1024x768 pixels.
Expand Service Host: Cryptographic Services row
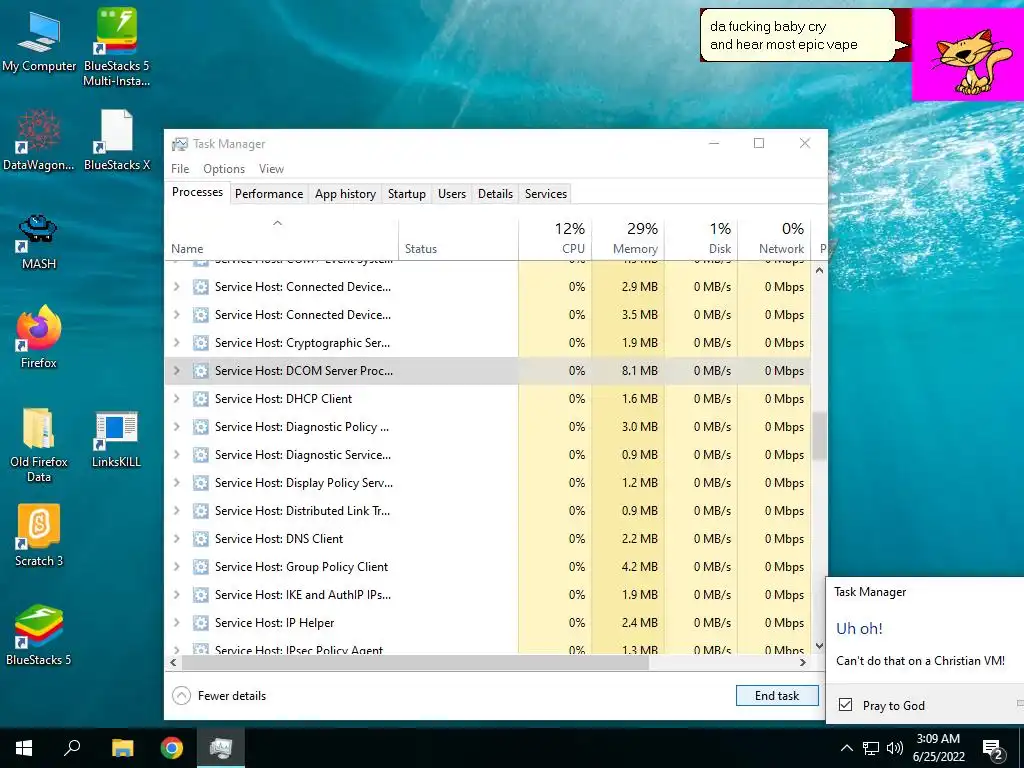pos(176,342)
